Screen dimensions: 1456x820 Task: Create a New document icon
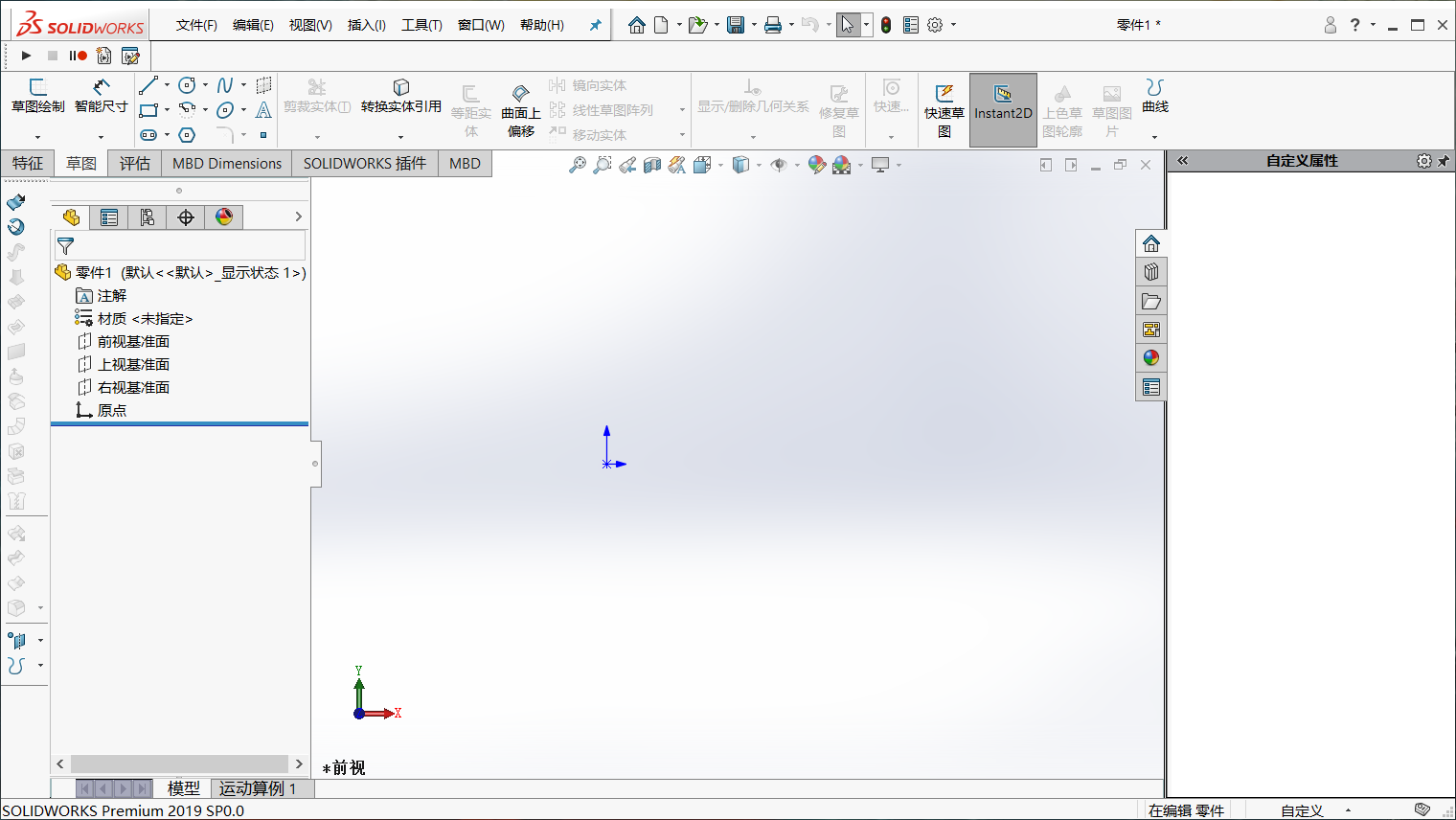(x=661, y=25)
